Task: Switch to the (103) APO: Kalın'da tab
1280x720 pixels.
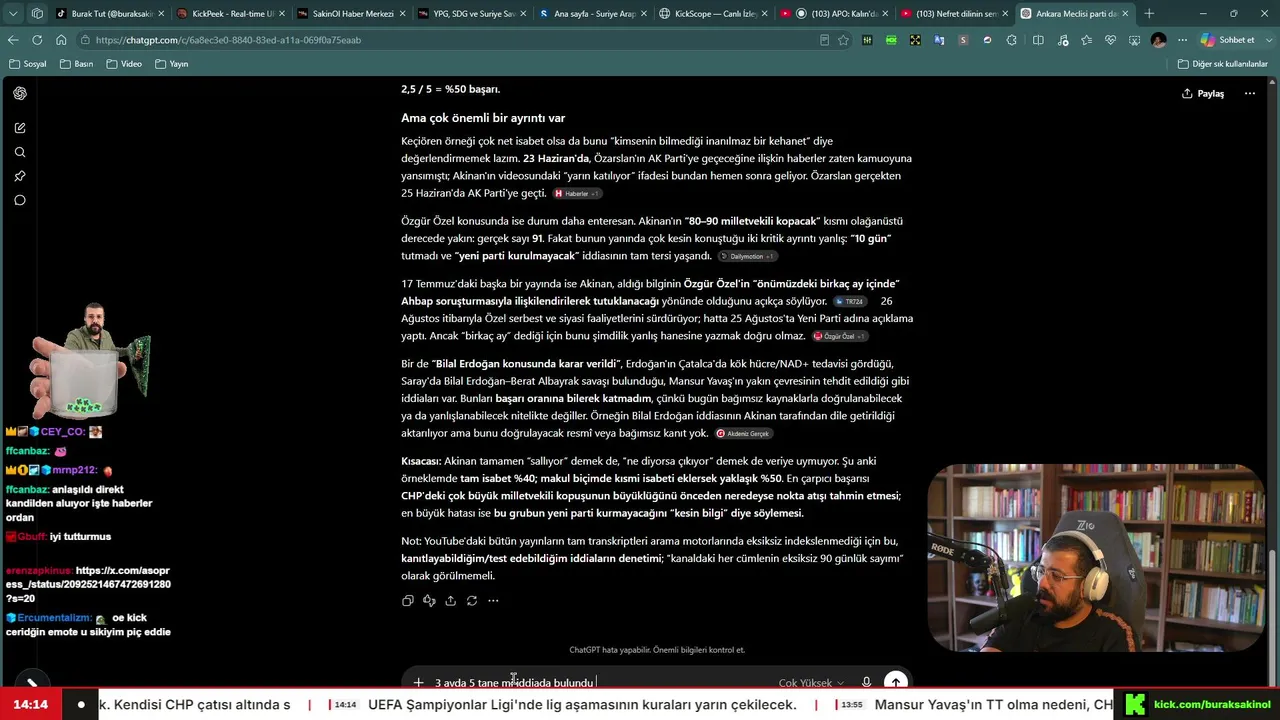Action: pos(833,14)
